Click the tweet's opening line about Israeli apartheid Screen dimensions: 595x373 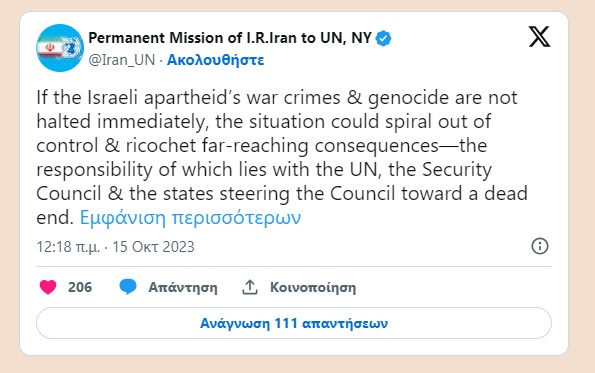(x=277, y=98)
